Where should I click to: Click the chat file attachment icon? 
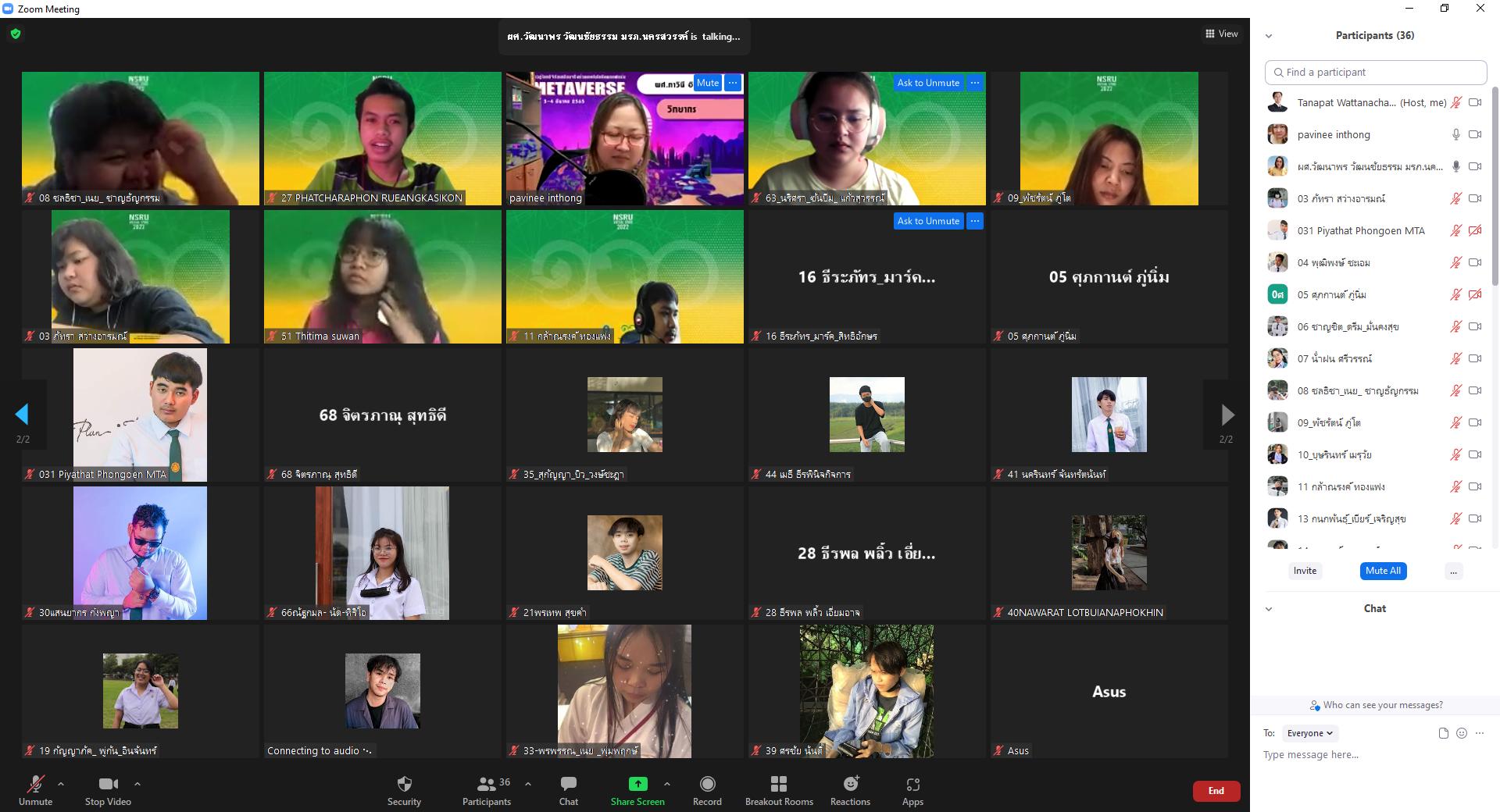[x=1443, y=733]
